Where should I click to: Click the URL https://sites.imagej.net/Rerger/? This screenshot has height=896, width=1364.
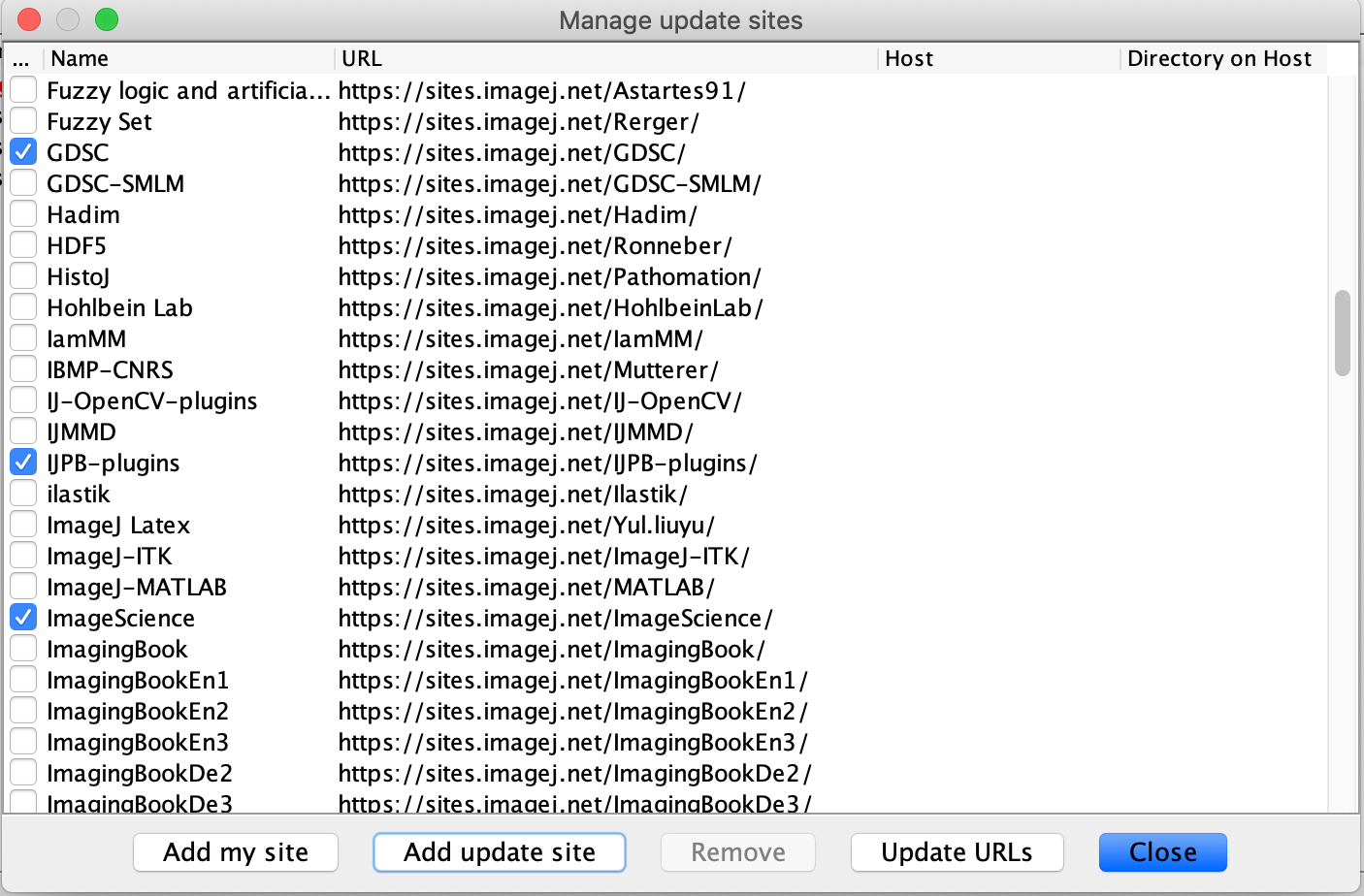[x=519, y=121]
